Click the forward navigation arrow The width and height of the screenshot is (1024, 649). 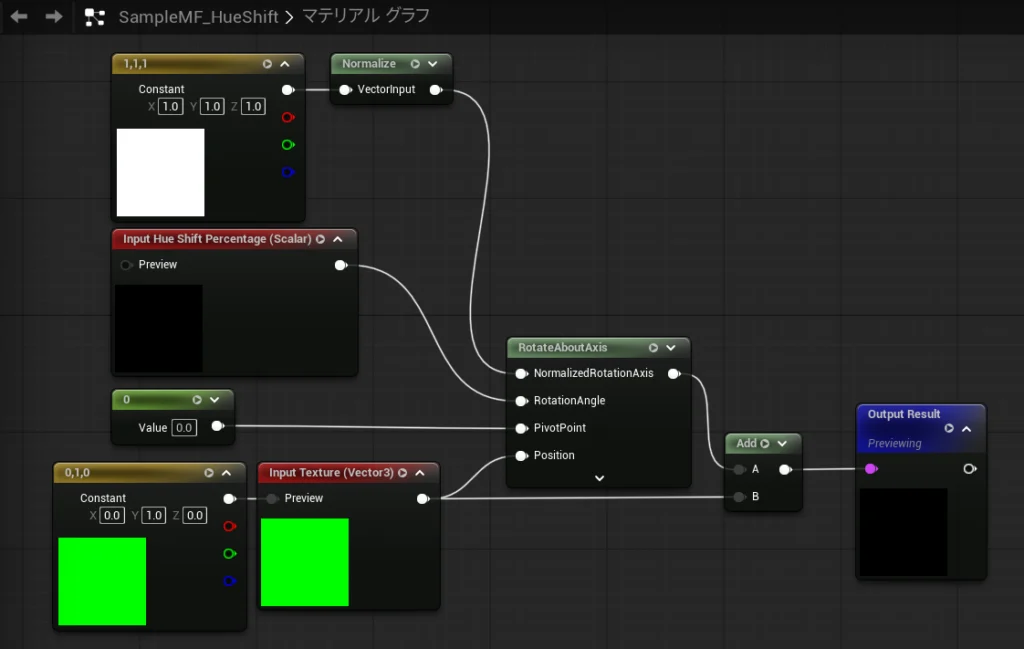pyautogui.click(x=53, y=17)
